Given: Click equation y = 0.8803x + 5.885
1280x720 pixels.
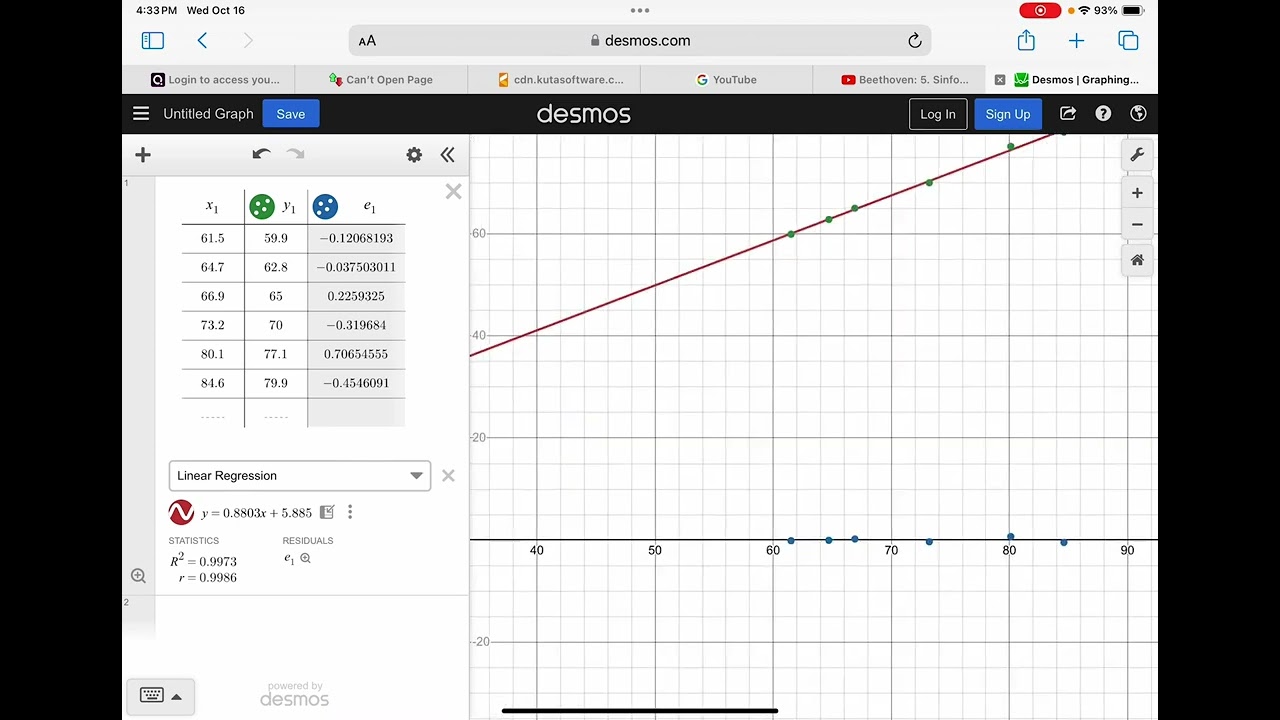Looking at the screenshot, I should coord(257,513).
